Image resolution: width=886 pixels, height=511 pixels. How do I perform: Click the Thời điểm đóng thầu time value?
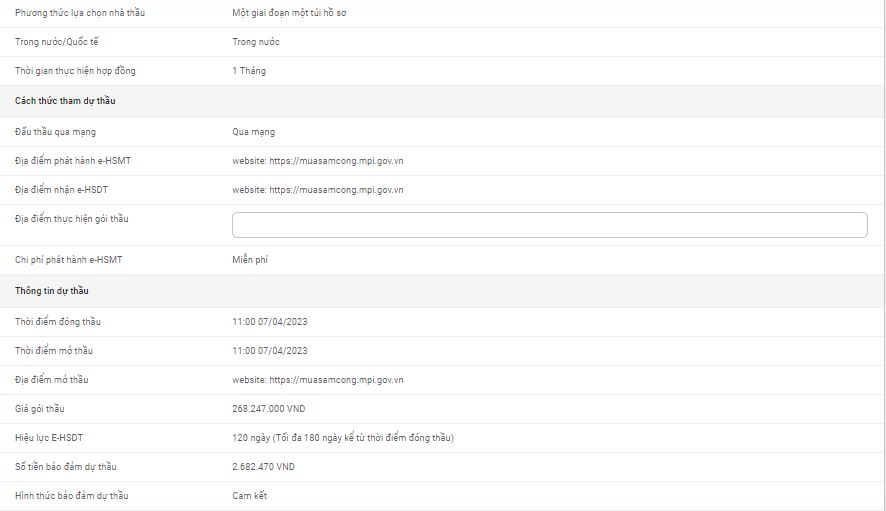point(270,322)
